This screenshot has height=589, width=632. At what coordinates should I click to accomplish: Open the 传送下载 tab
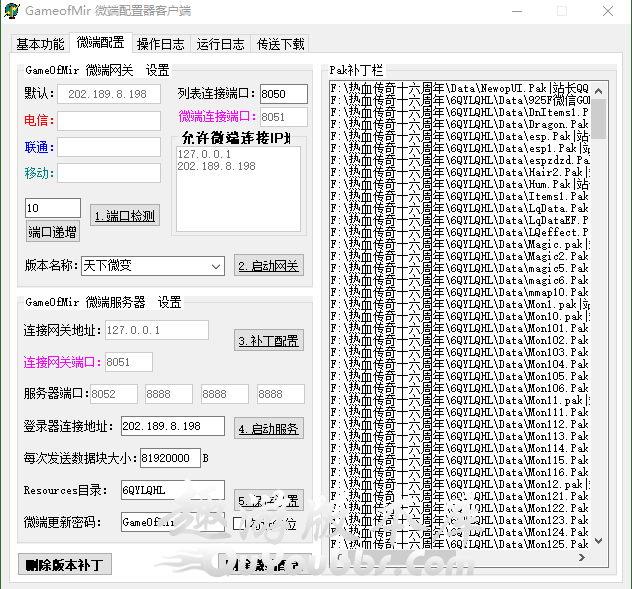pyautogui.click(x=281, y=44)
